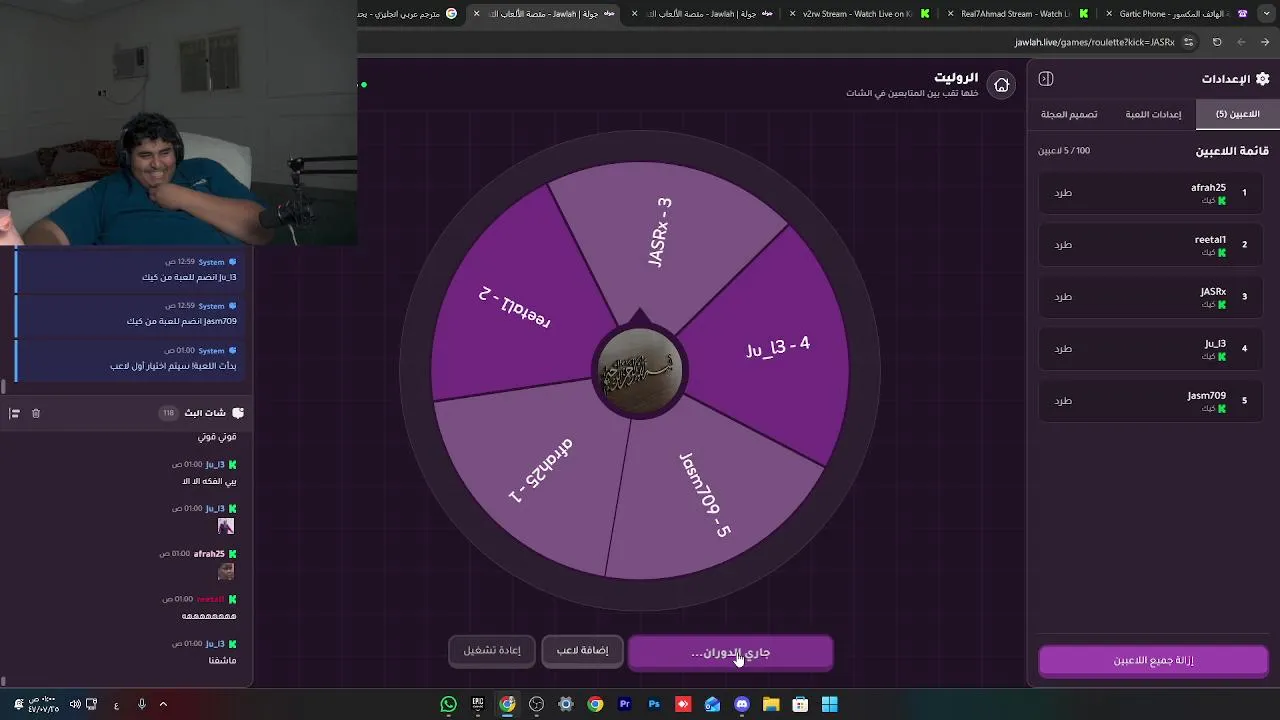This screenshot has height=720, width=1280.
Task: Switch to اللاعبين (5) tab
Action: click(x=1237, y=114)
